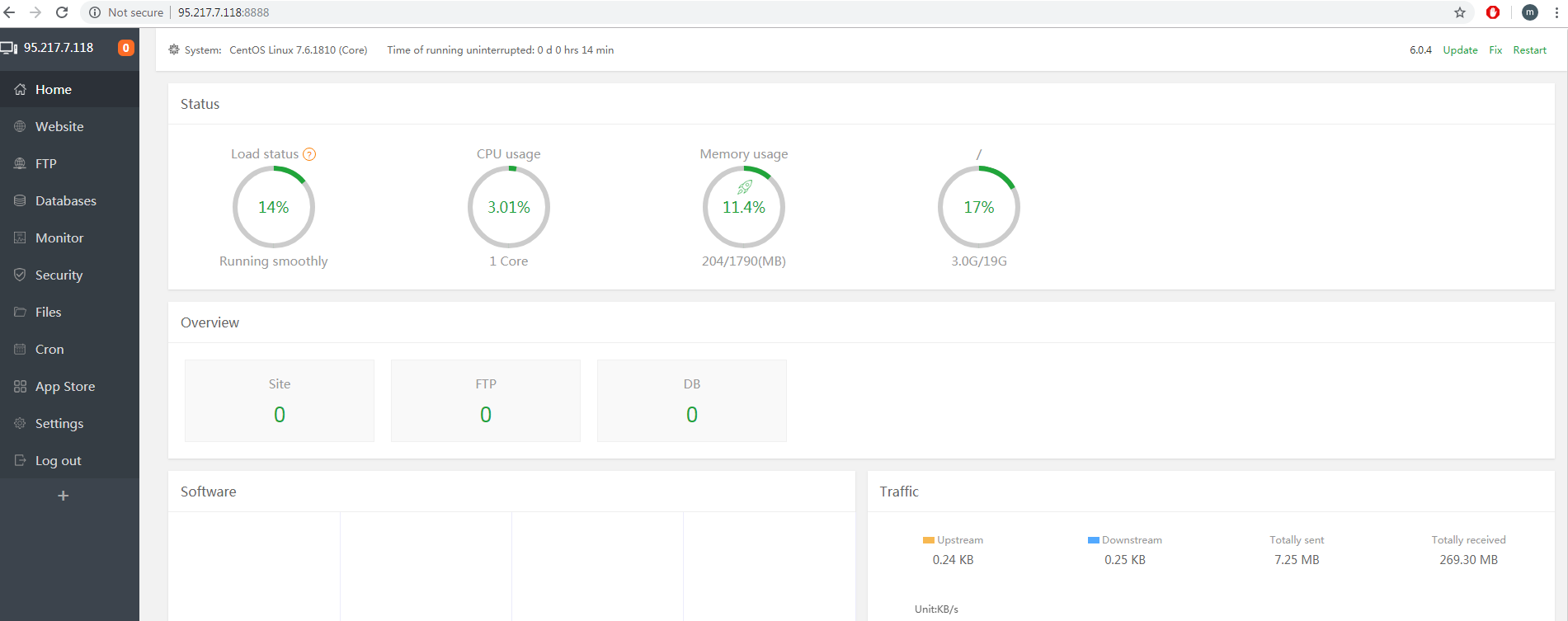The image size is (1568, 621).
Task: Open the FTP menu item
Action: [46, 163]
